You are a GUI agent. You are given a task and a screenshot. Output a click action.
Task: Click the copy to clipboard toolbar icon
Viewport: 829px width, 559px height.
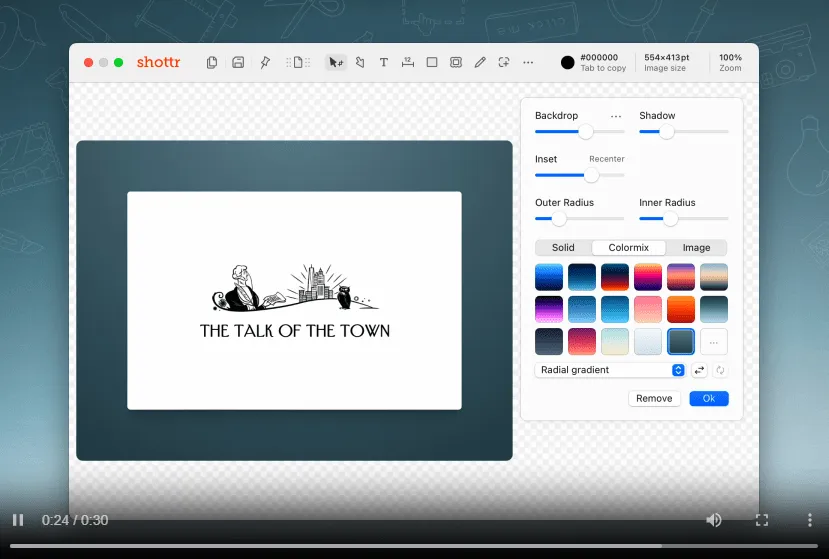coord(211,62)
